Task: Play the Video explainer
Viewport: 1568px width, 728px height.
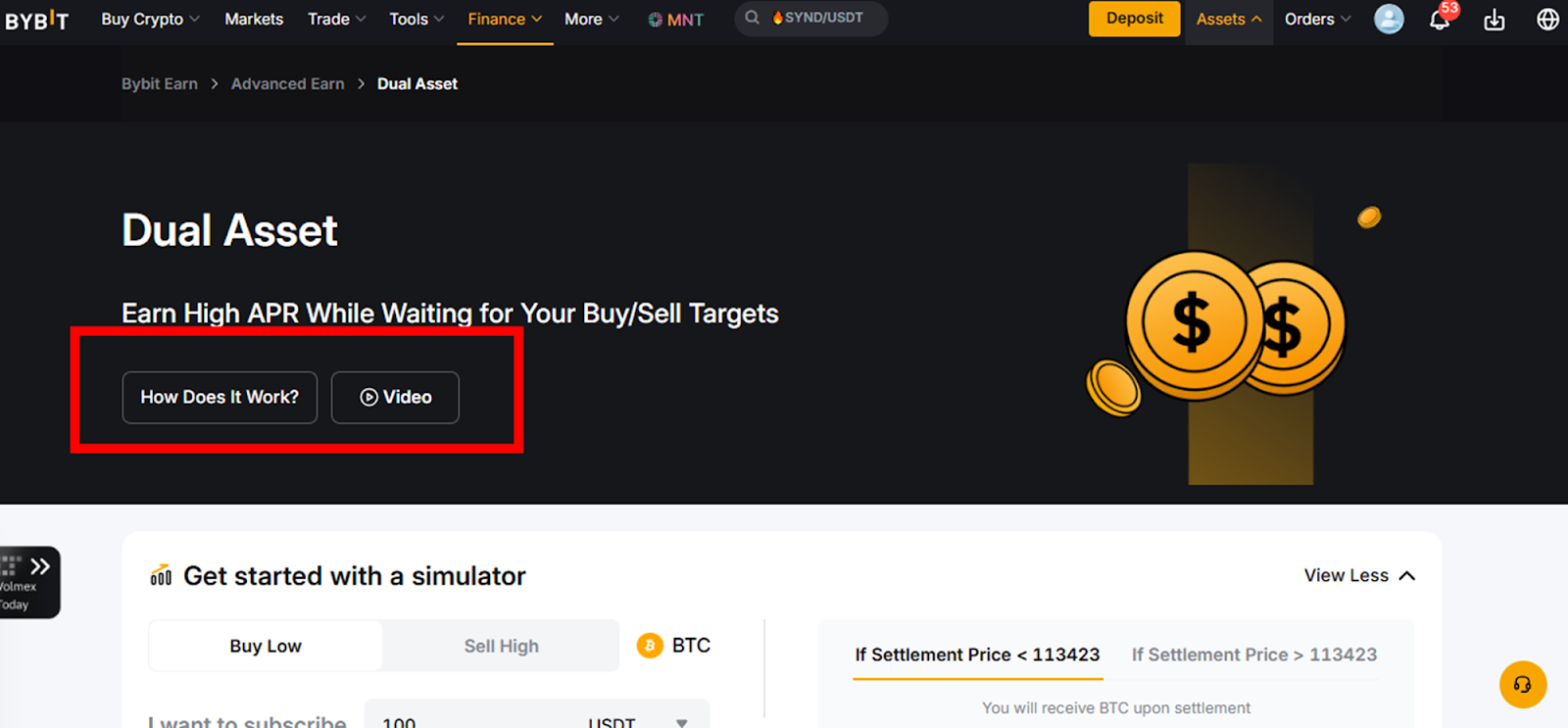Action: coord(395,397)
